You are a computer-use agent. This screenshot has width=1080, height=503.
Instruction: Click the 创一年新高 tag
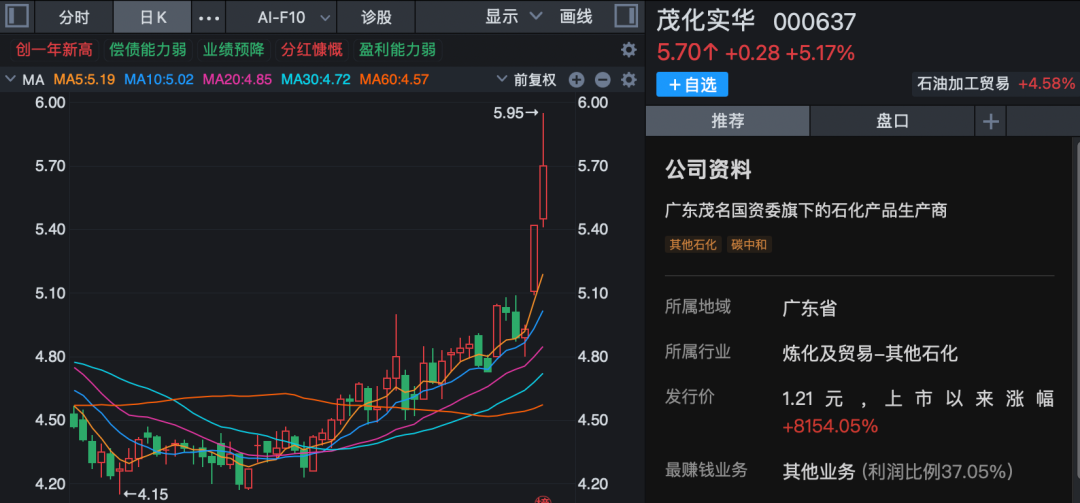coord(54,50)
